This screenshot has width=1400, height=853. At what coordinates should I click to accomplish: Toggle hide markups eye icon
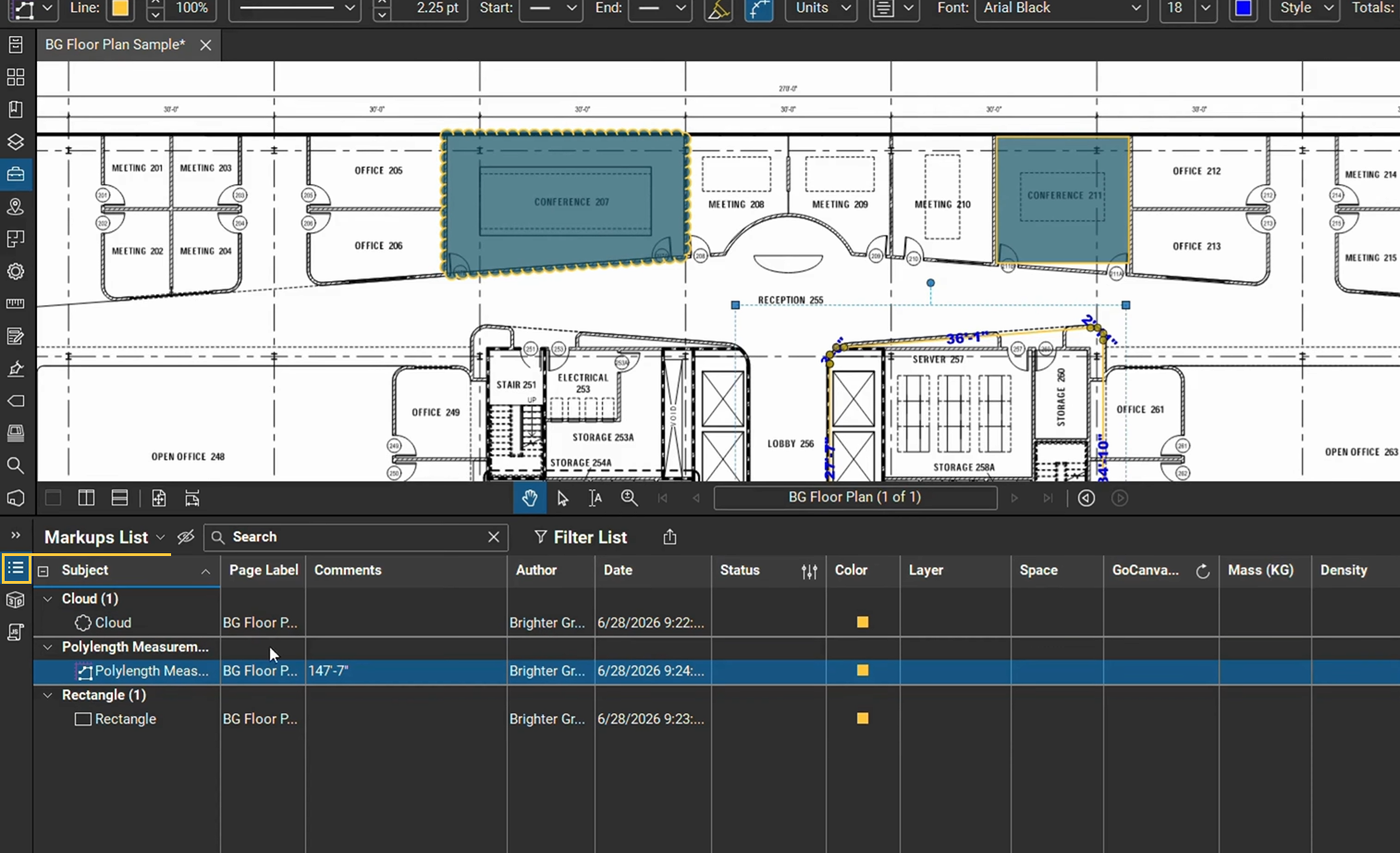pos(185,537)
